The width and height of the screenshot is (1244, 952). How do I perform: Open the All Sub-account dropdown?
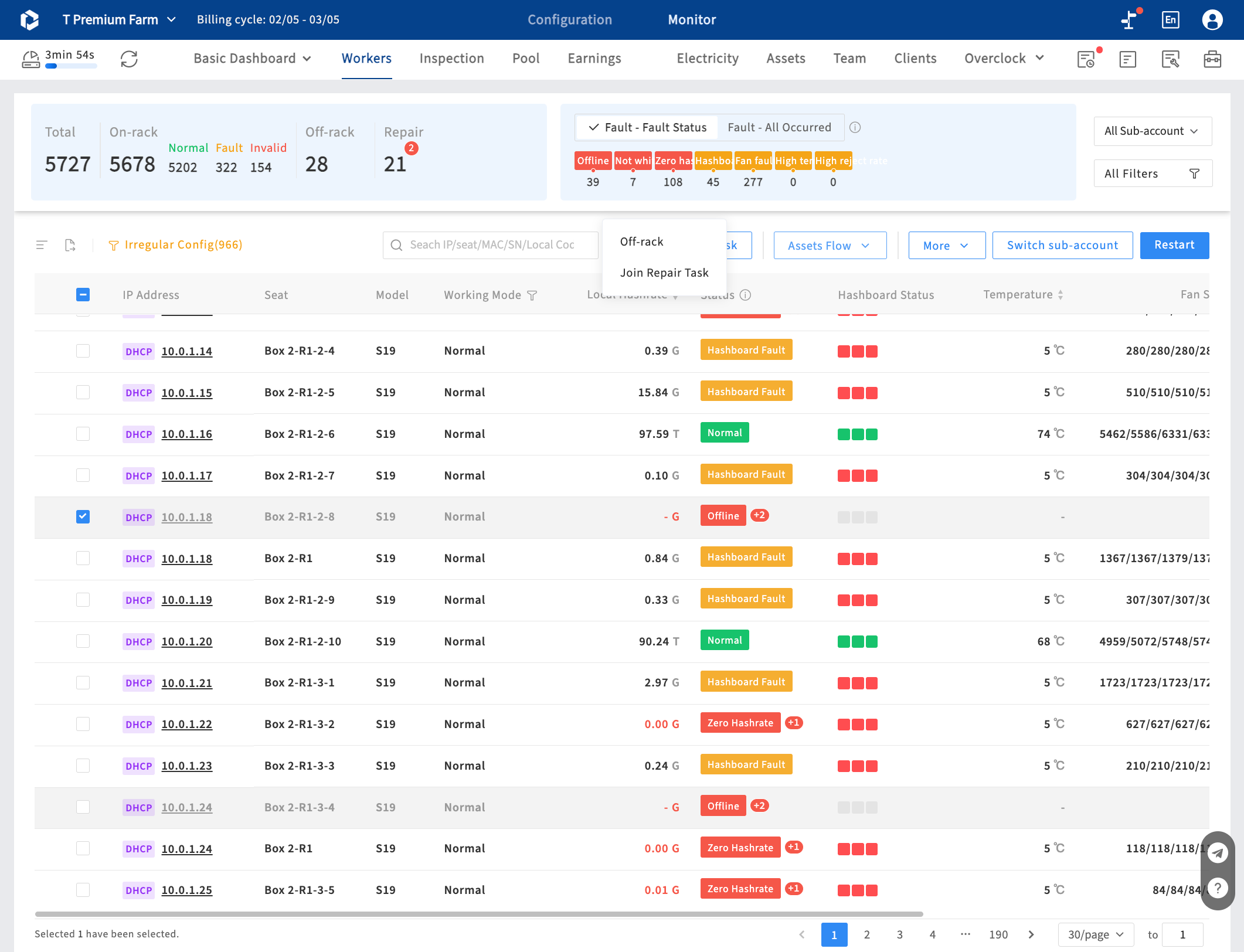click(1153, 131)
